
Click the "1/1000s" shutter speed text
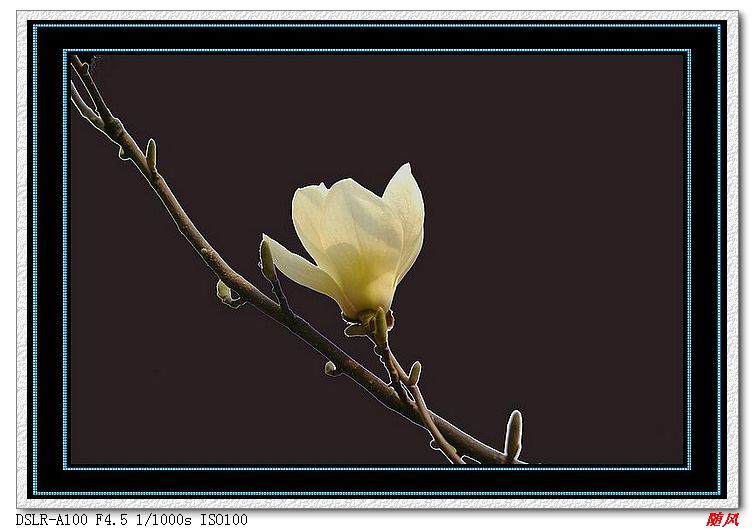pos(164,520)
